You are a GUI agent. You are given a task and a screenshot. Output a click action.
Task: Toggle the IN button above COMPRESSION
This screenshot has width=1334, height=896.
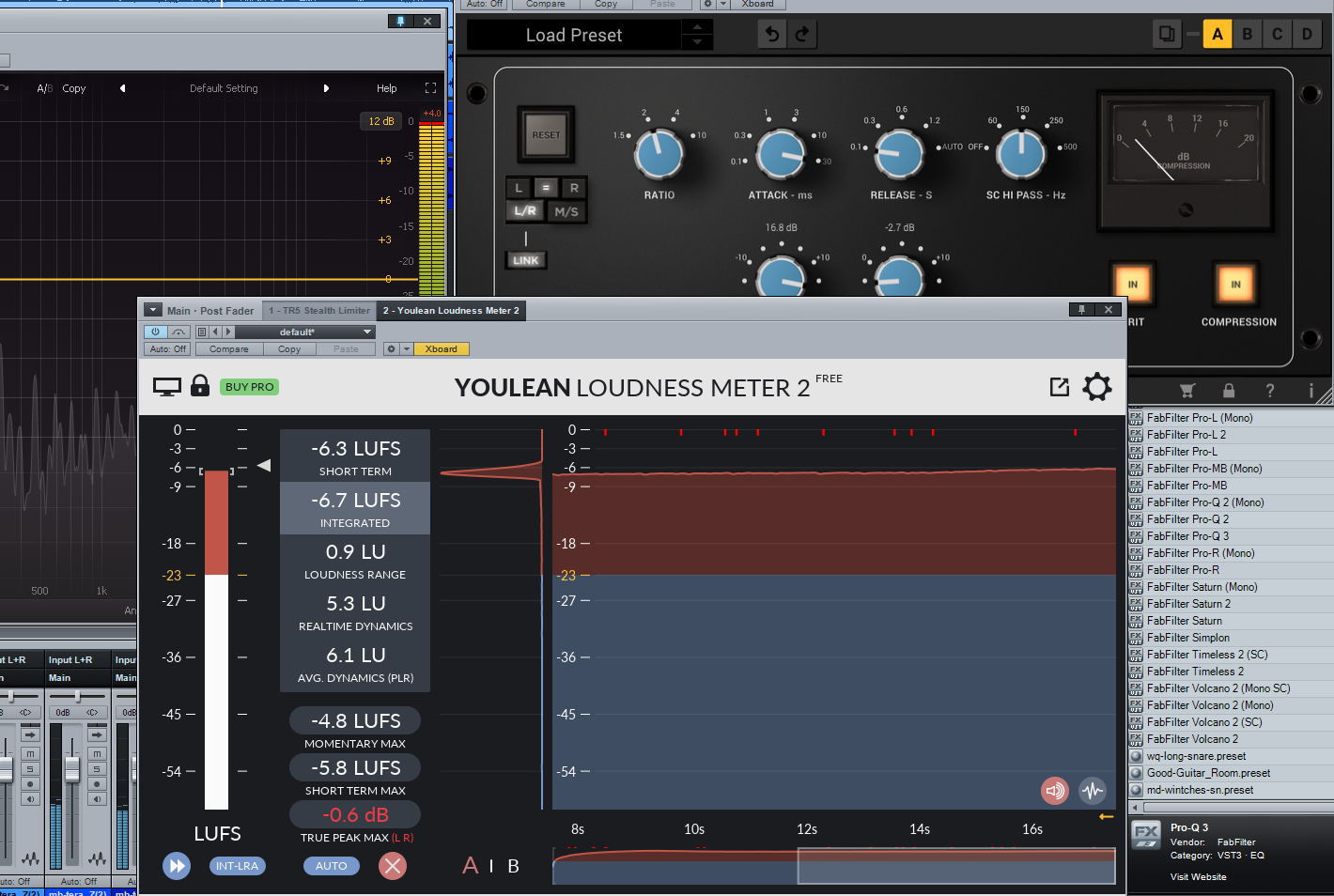[1235, 285]
